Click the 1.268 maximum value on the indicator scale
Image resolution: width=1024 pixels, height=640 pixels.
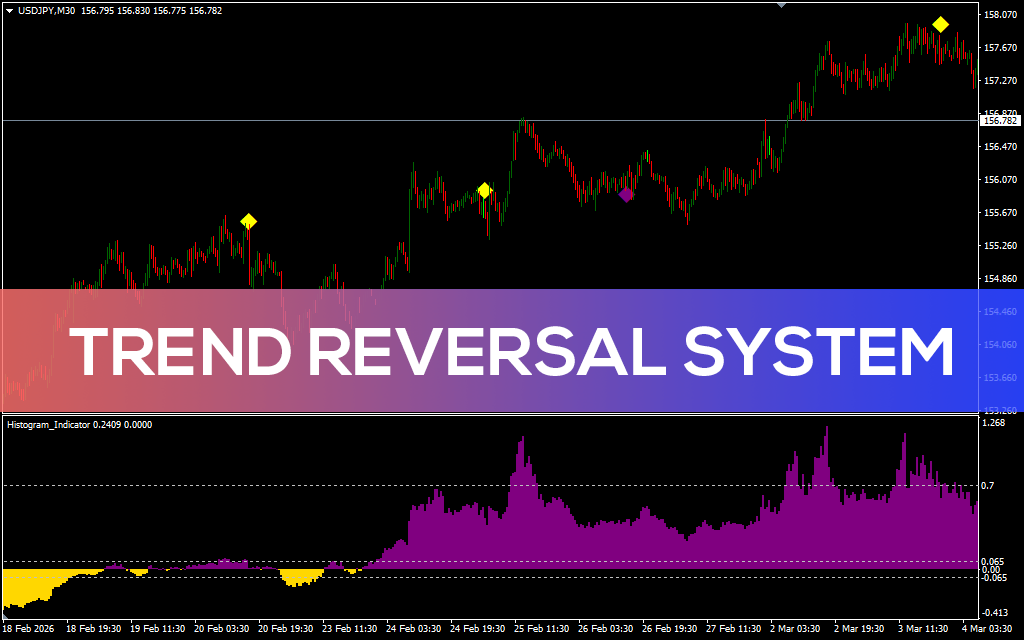click(993, 423)
